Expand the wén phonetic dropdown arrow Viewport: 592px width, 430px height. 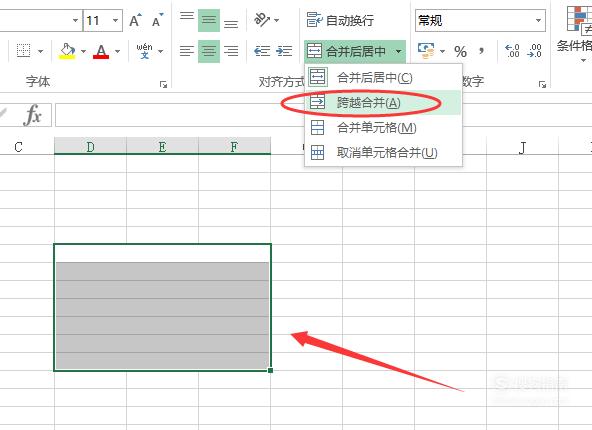click(161, 51)
